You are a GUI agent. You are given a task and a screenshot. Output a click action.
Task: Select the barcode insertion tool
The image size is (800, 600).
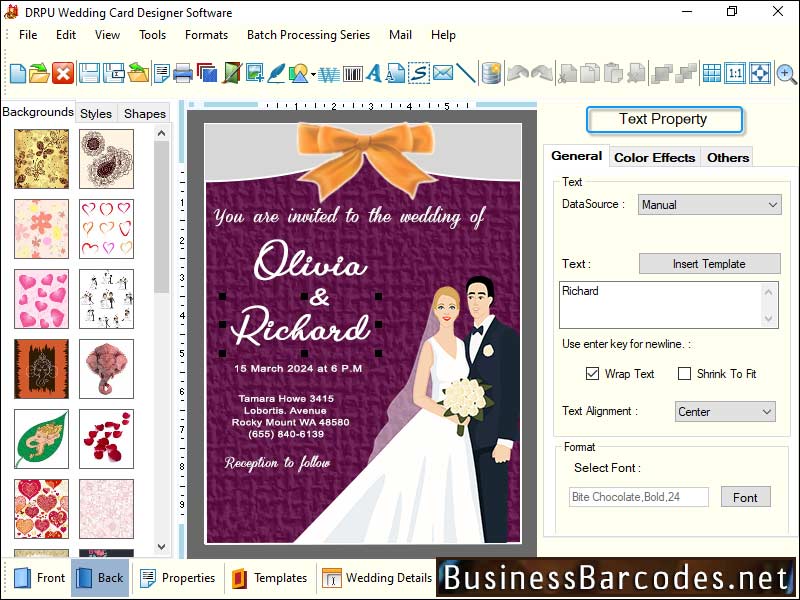coord(352,72)
